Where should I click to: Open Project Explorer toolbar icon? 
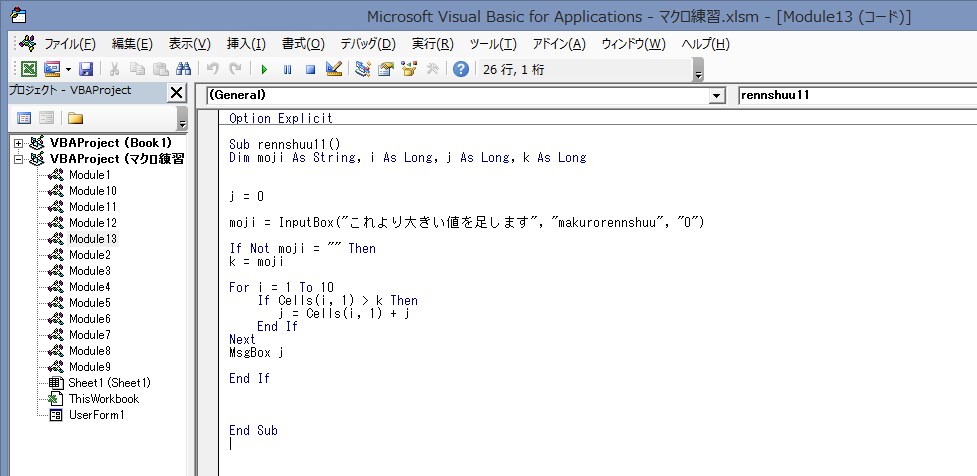[363, 69]
